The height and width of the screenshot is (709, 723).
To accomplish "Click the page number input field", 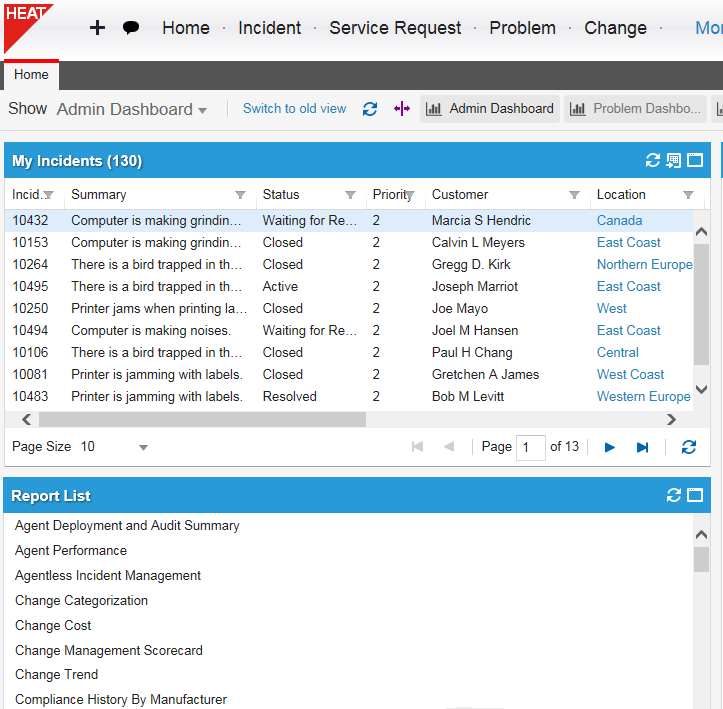I will [x=530, y=447].
